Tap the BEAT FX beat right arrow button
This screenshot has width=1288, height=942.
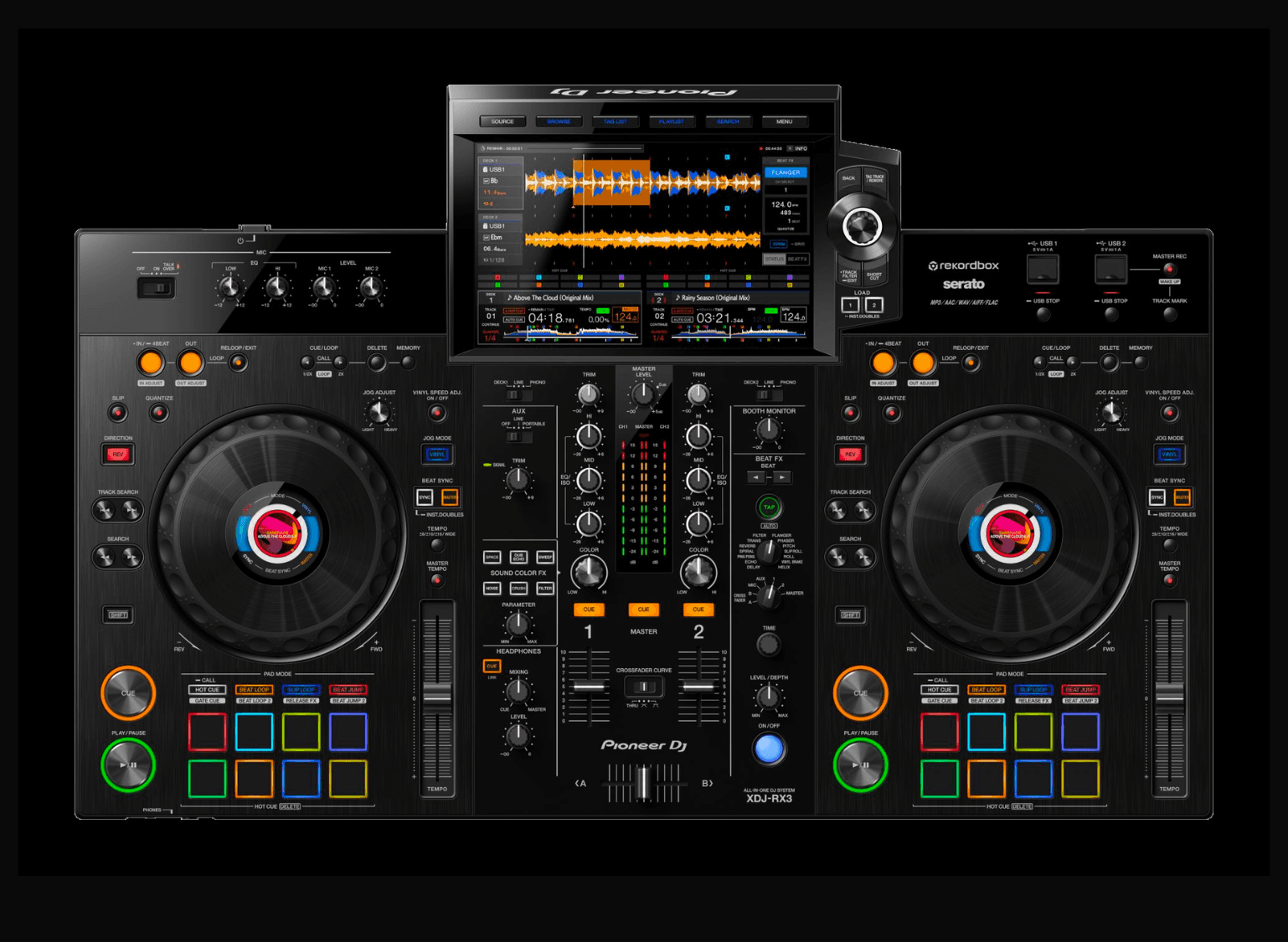(x=781, y=477)
